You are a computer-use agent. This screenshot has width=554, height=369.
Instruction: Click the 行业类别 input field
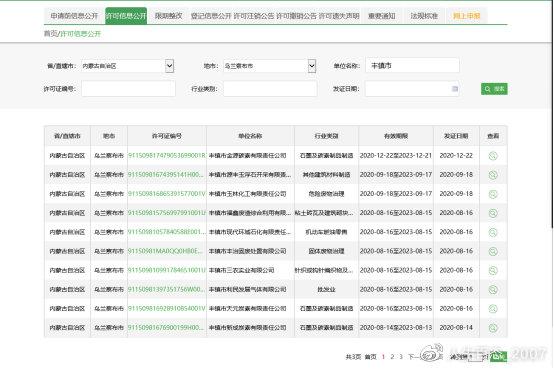pos(270,89)
